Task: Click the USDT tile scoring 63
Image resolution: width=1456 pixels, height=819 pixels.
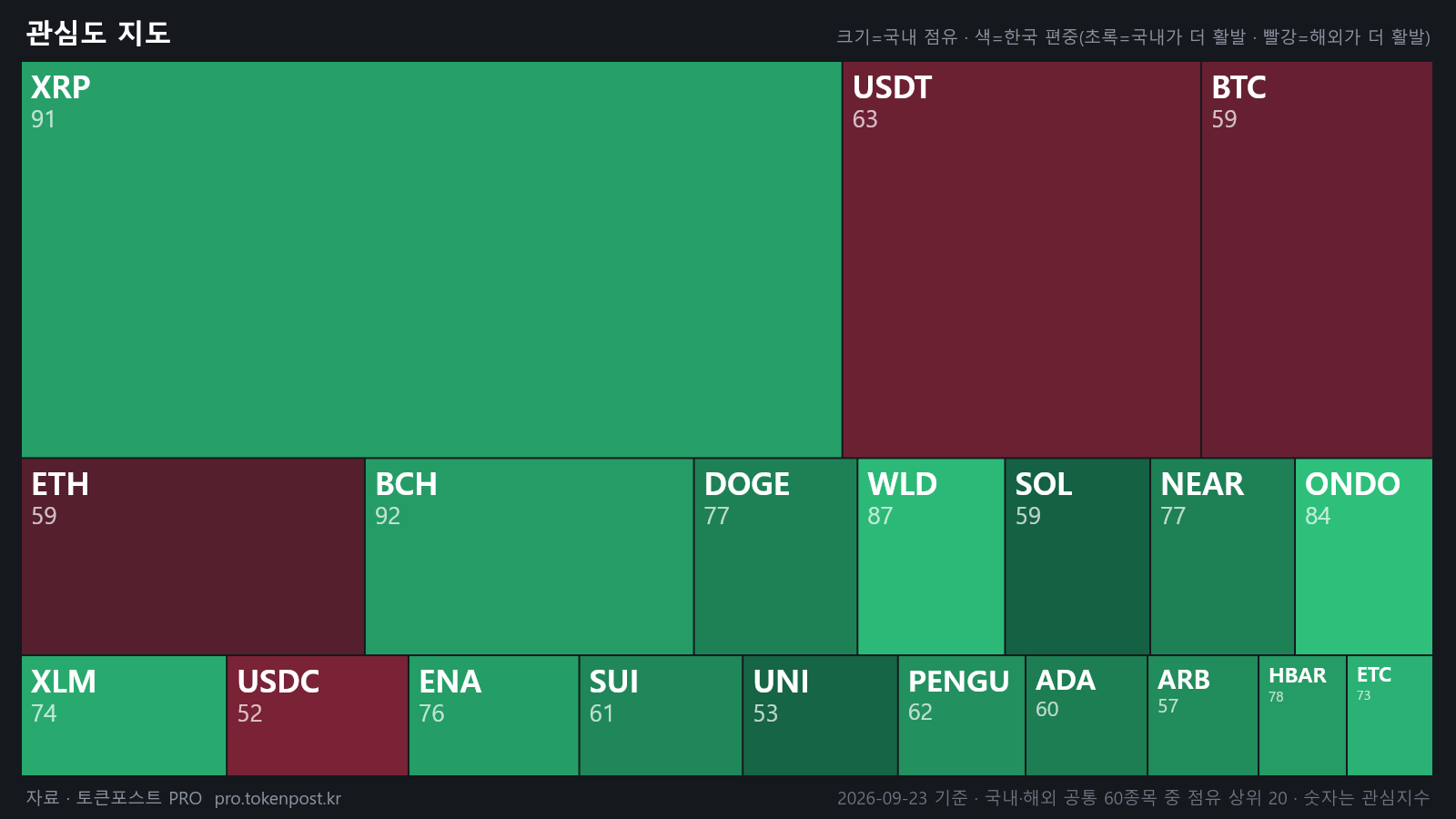Action: point(1021,259)
